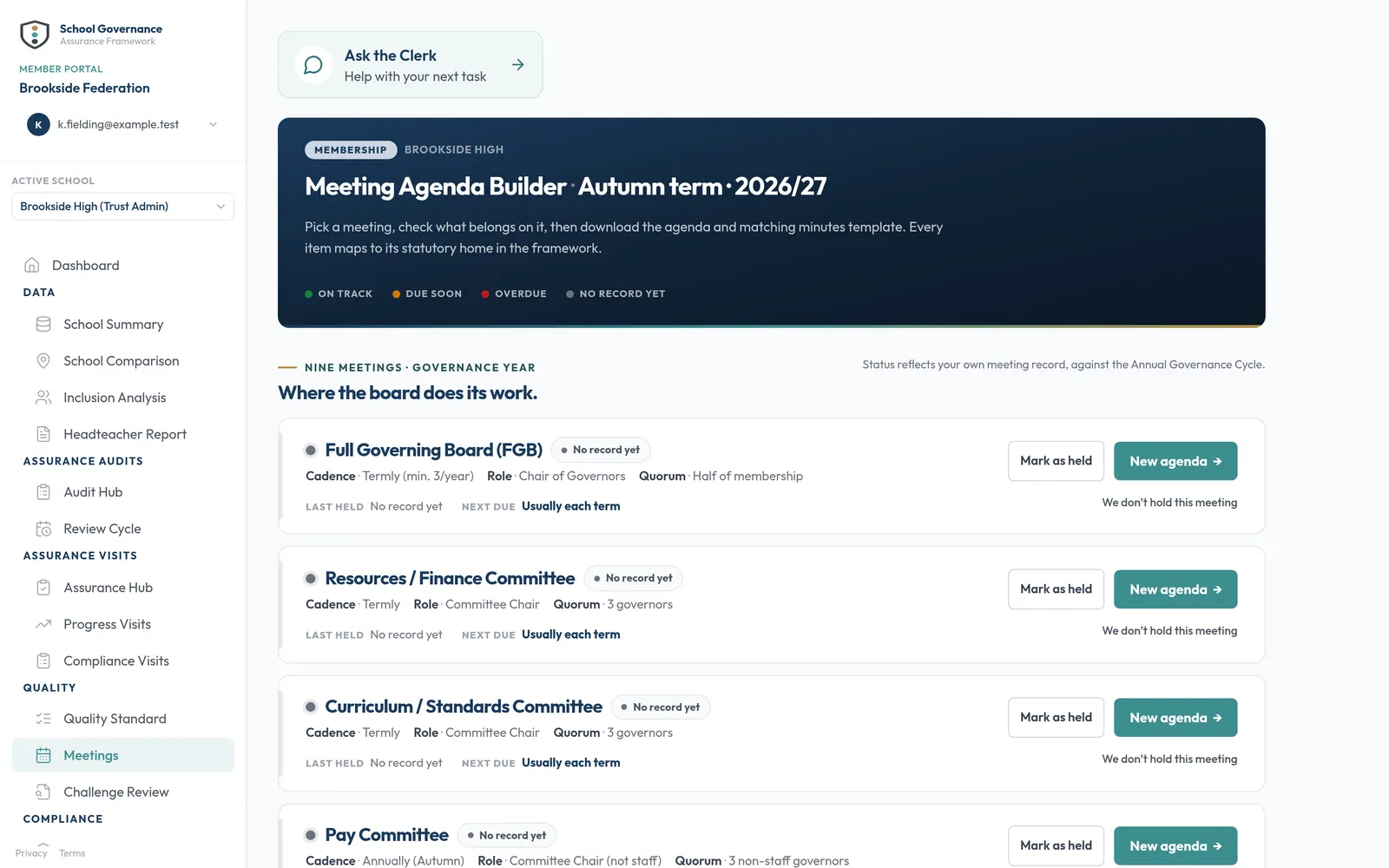Viewport: 1389px width, 868px height.
Task: Click the Ask the Clerk chat bubble icon
Action: click(x=313, y=65)
